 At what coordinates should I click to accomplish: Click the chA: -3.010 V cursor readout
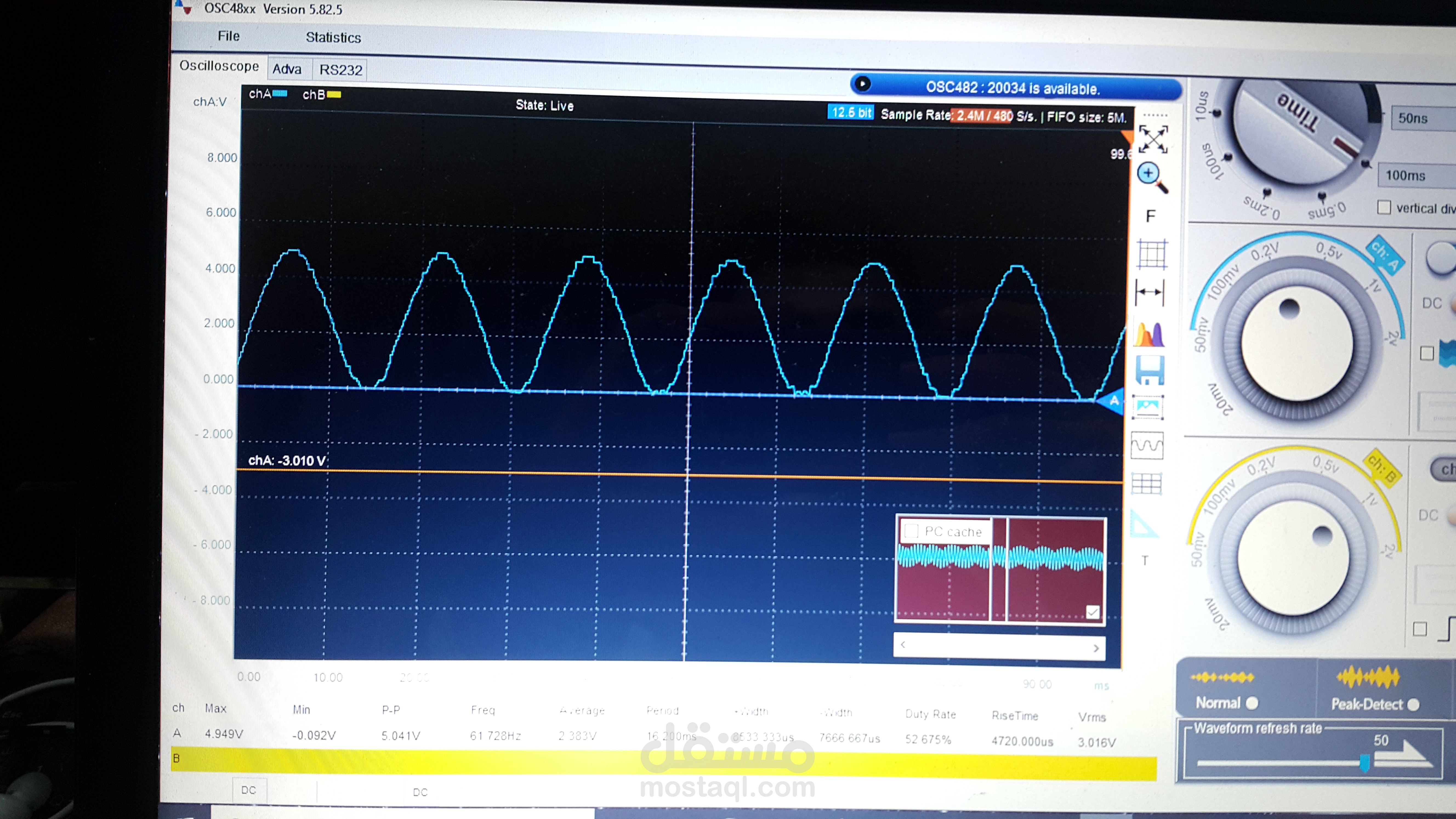287,461
